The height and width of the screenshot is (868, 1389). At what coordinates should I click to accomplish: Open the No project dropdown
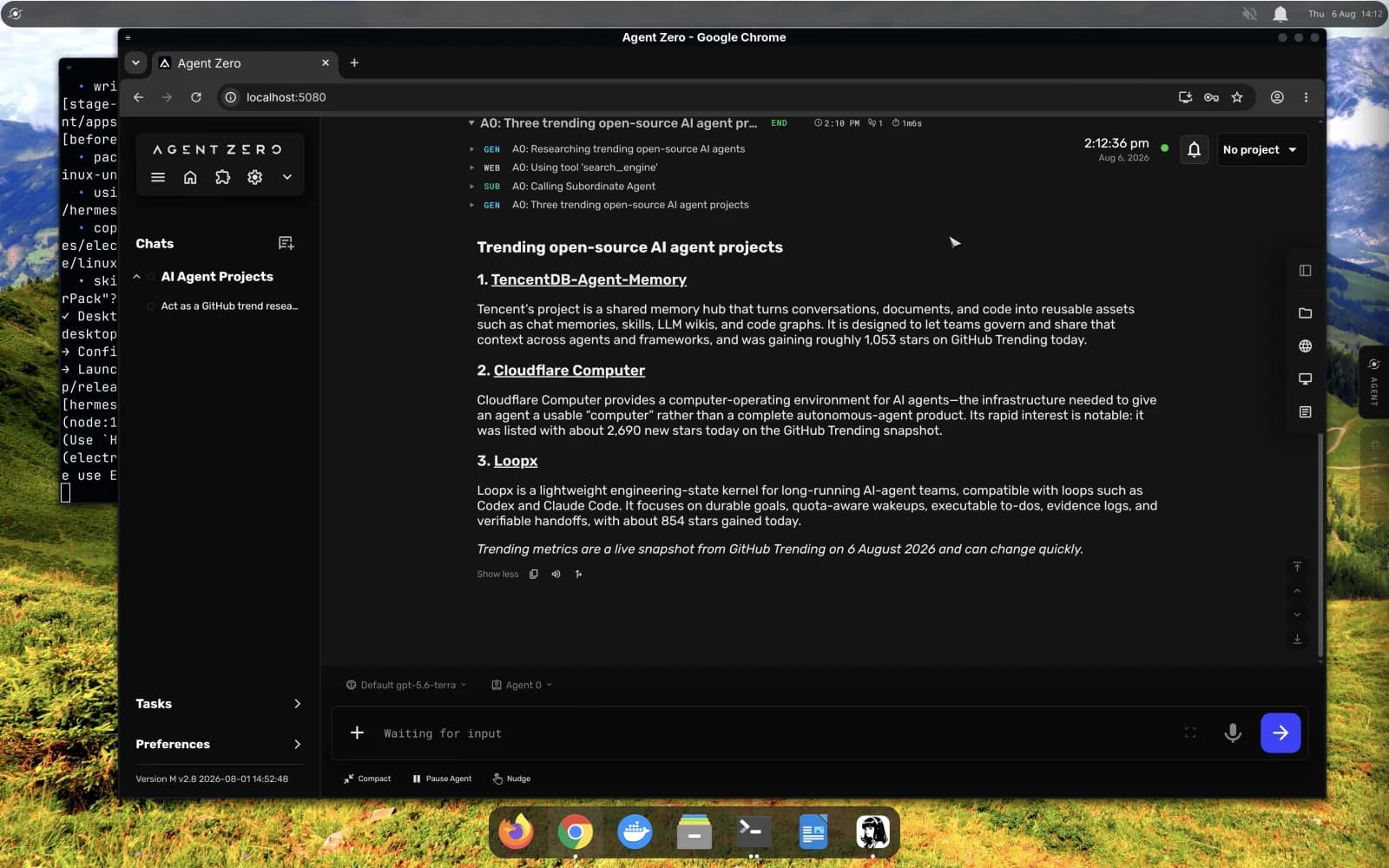click(1261, 149)
